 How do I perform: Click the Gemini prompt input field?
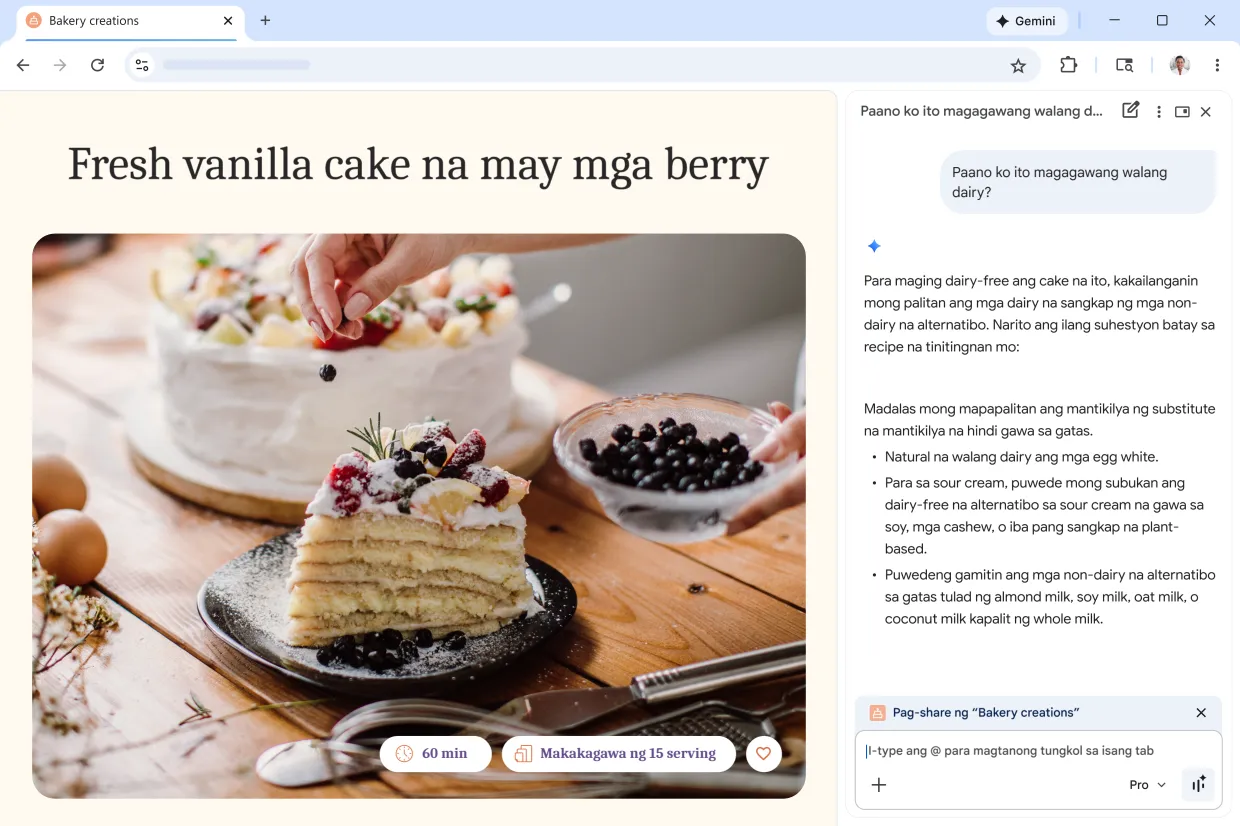coord(1030,751)
